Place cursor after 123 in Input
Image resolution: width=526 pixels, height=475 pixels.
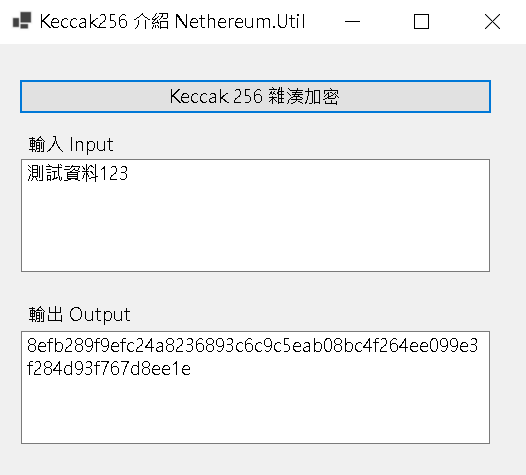click(129, 174)
